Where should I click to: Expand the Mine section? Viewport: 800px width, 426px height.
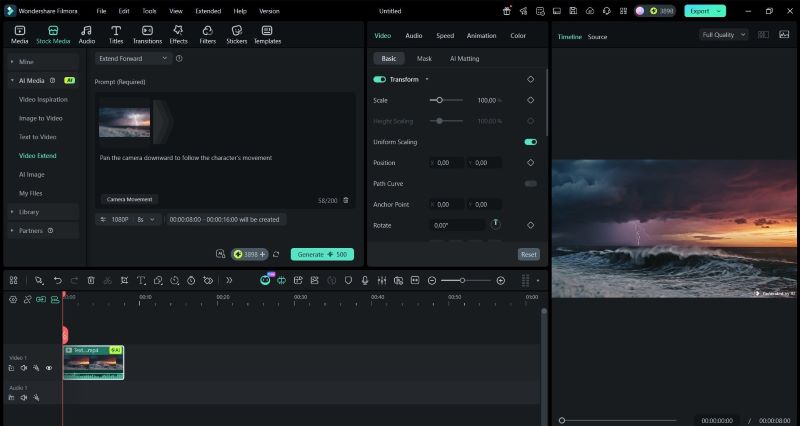pyautogui.click(x=43, y=61)
